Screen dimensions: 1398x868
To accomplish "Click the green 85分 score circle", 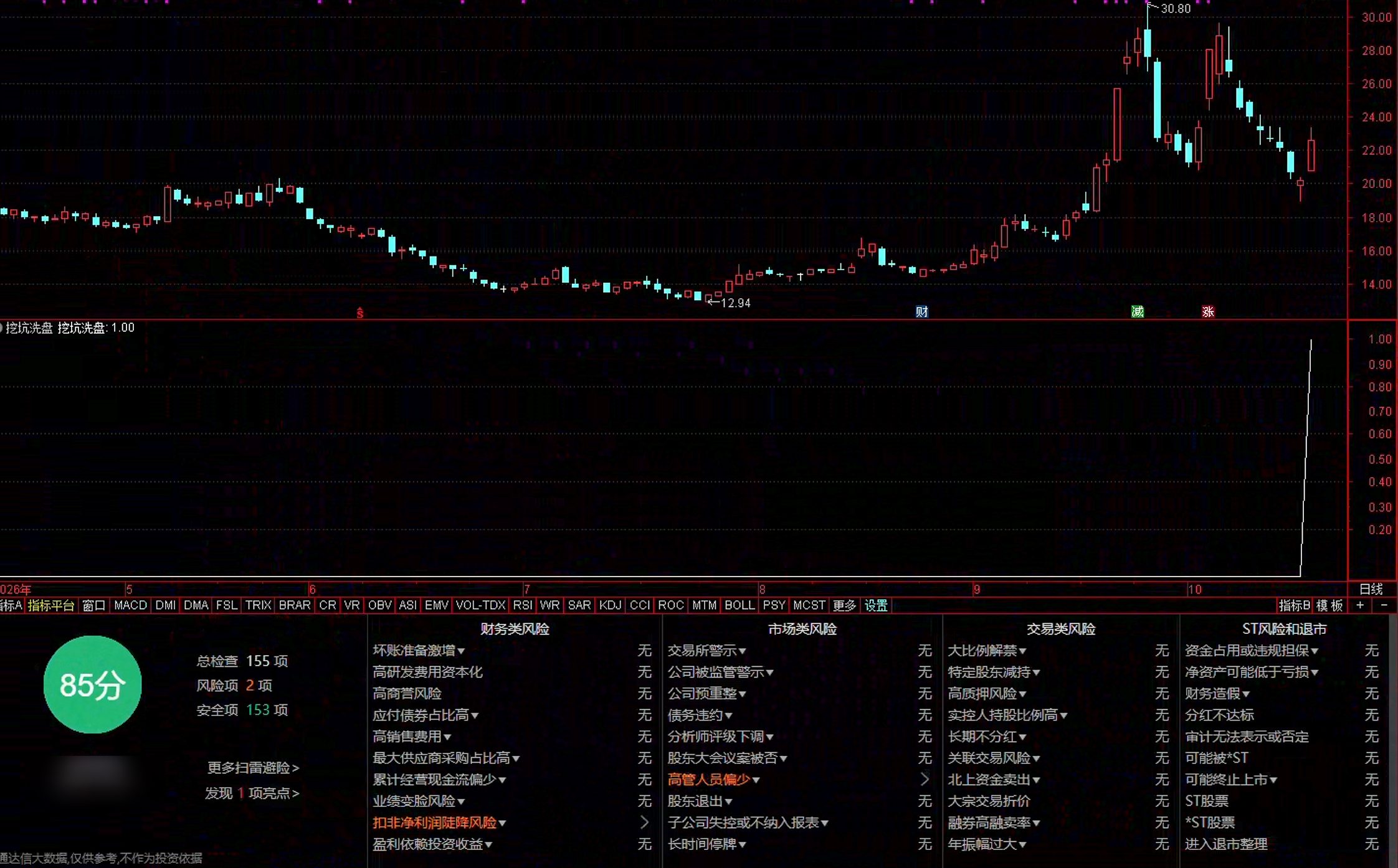I will [x=93, y=684].
